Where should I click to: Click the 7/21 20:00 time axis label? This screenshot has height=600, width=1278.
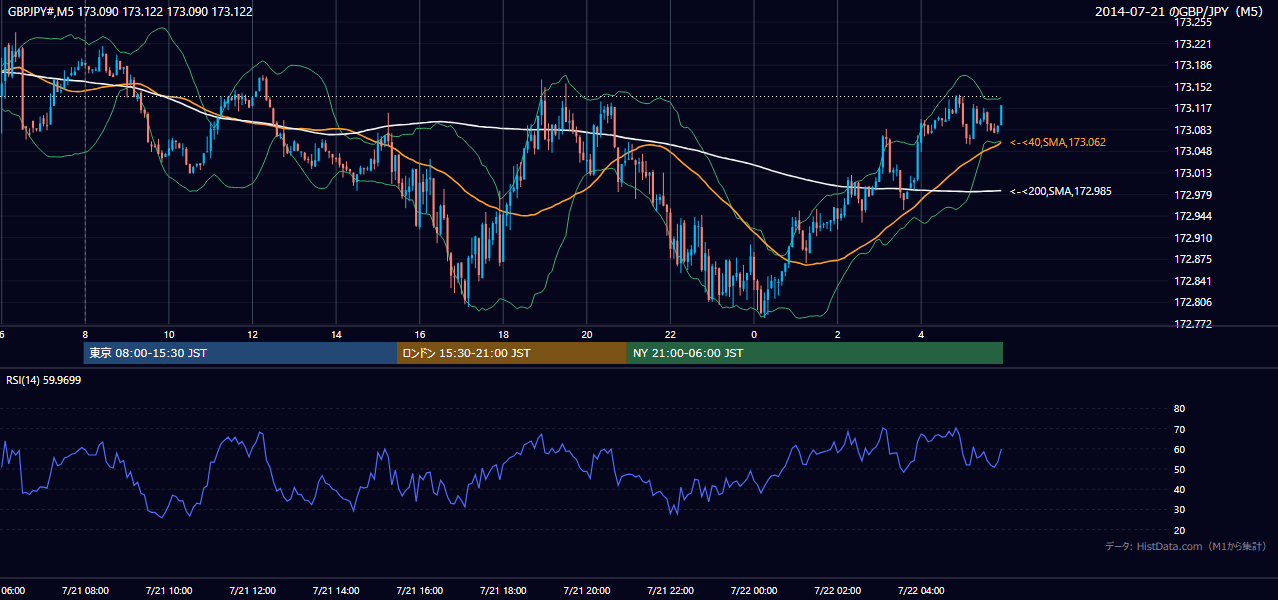587,590
